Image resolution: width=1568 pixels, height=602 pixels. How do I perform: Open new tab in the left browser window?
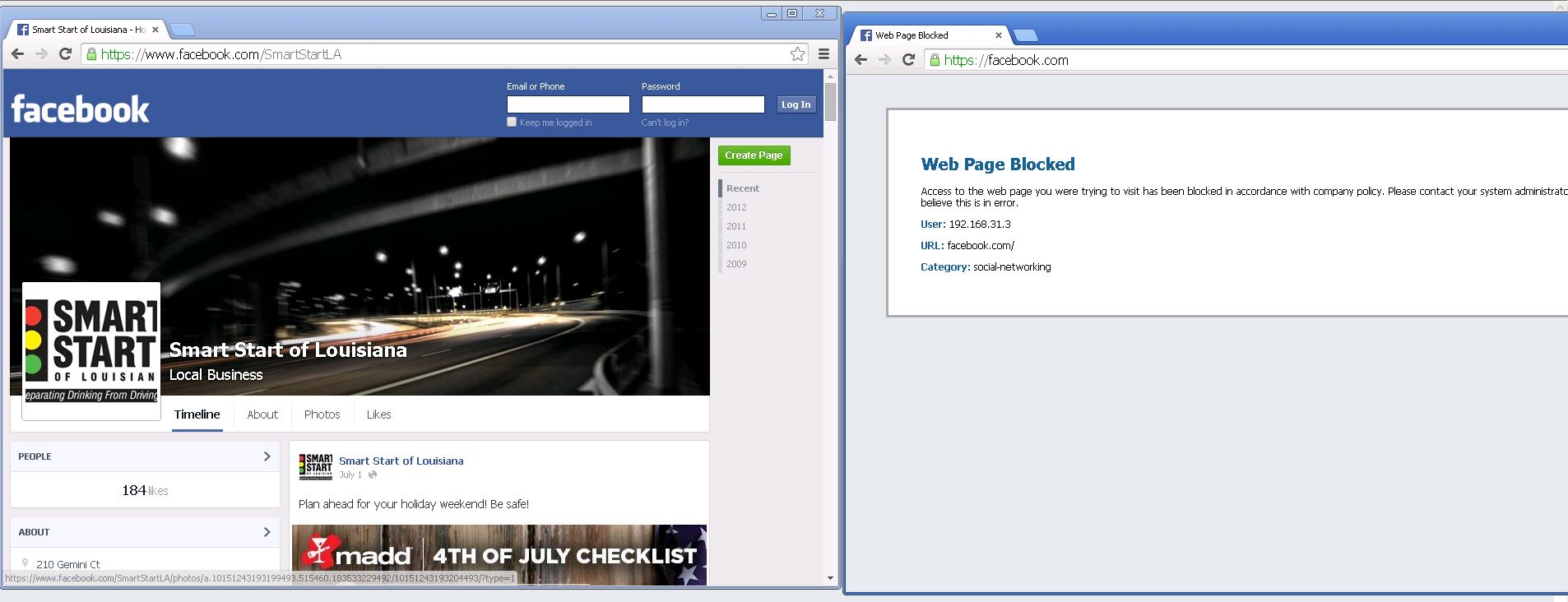click(183, 30)
